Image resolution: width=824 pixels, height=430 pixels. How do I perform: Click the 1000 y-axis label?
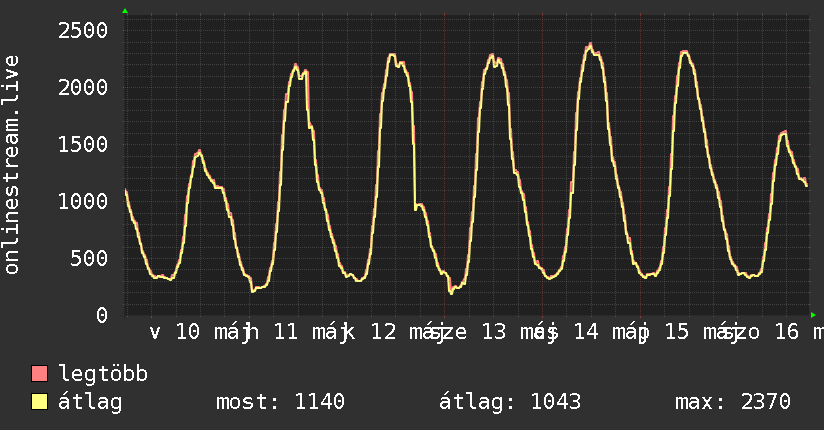tap(83, 201)
